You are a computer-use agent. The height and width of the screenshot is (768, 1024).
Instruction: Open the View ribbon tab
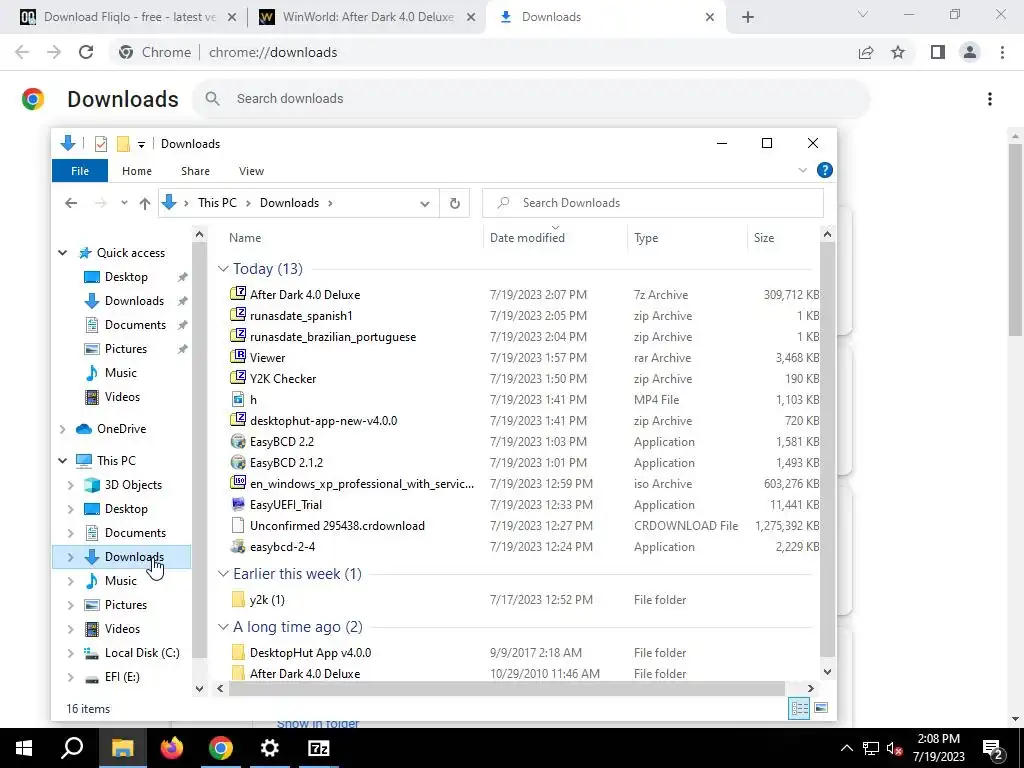tap(251, 171)
